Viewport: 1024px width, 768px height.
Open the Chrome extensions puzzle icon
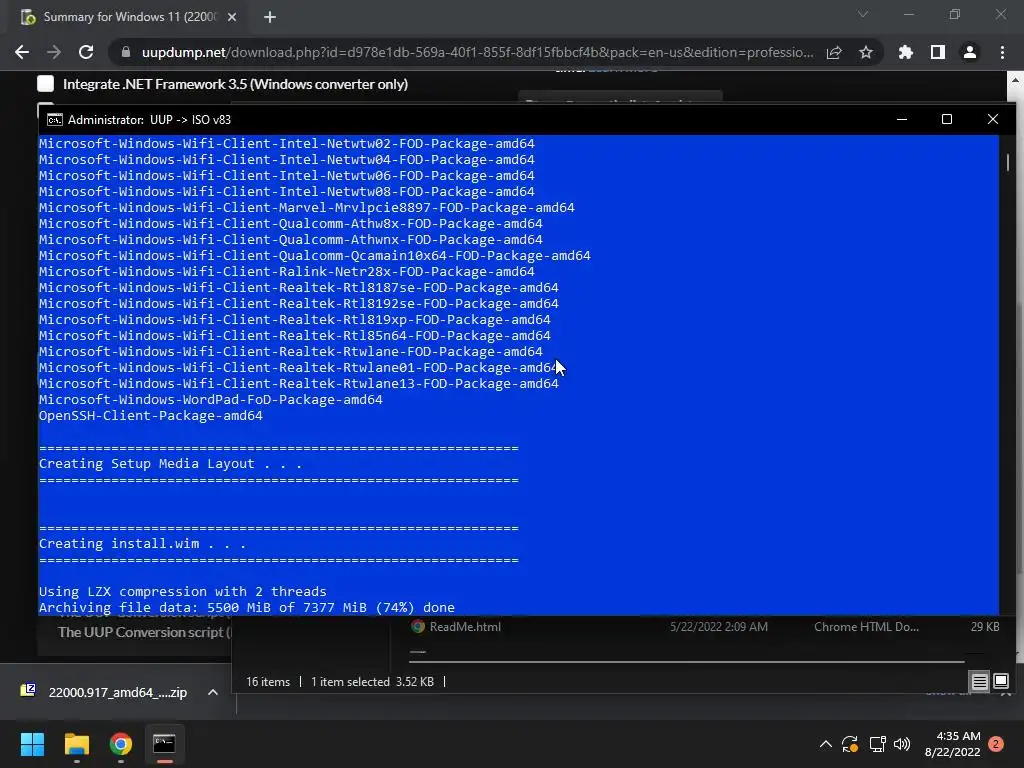point(906,52)
